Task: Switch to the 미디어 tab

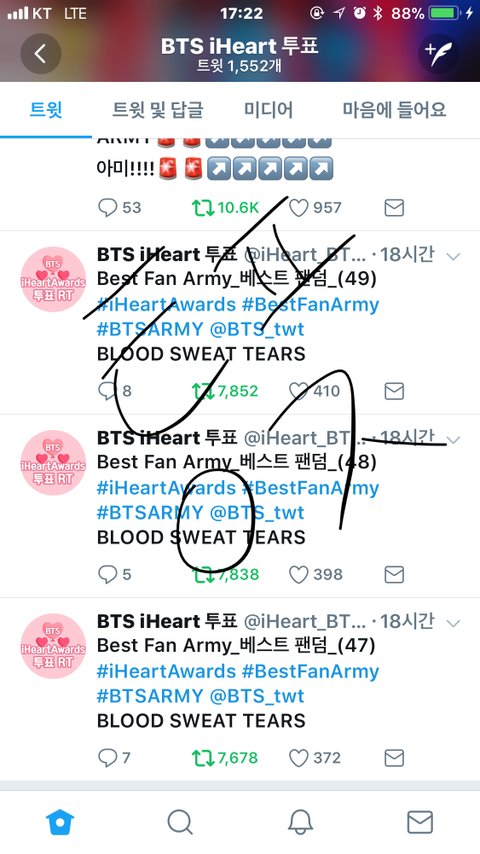Action: pyautogui.click(x=268, y=110)
